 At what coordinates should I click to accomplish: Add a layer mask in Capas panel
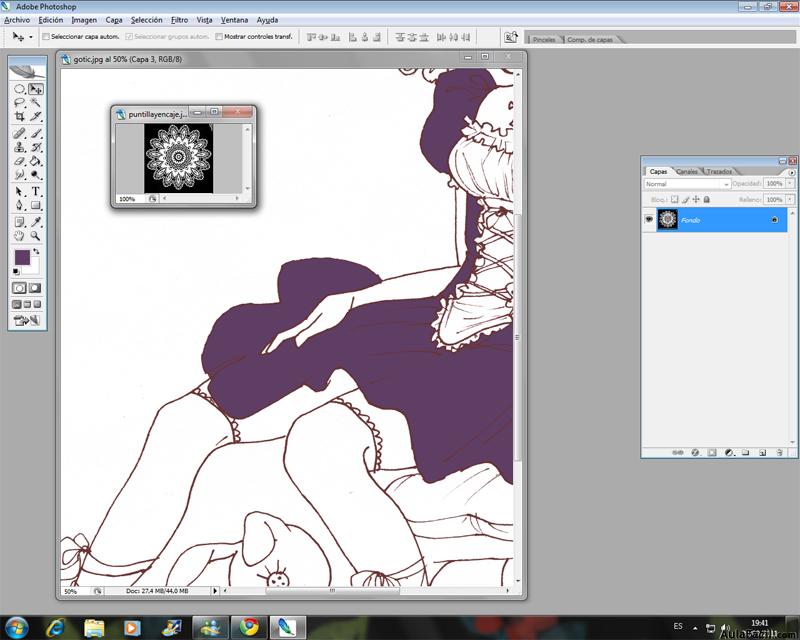point(712,453)
